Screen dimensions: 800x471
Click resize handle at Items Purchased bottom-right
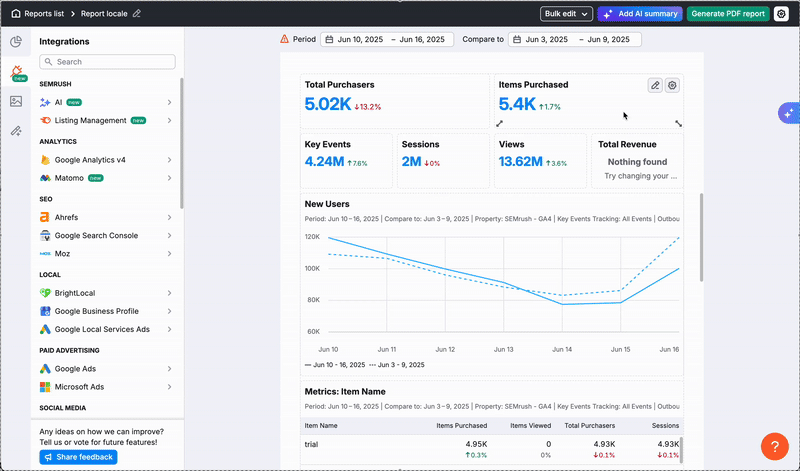[679, 123]
